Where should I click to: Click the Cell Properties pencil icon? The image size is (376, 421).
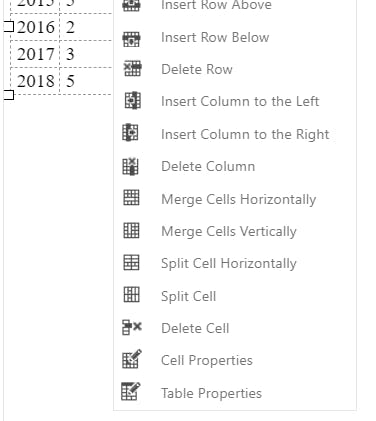[x=132, y=359]
